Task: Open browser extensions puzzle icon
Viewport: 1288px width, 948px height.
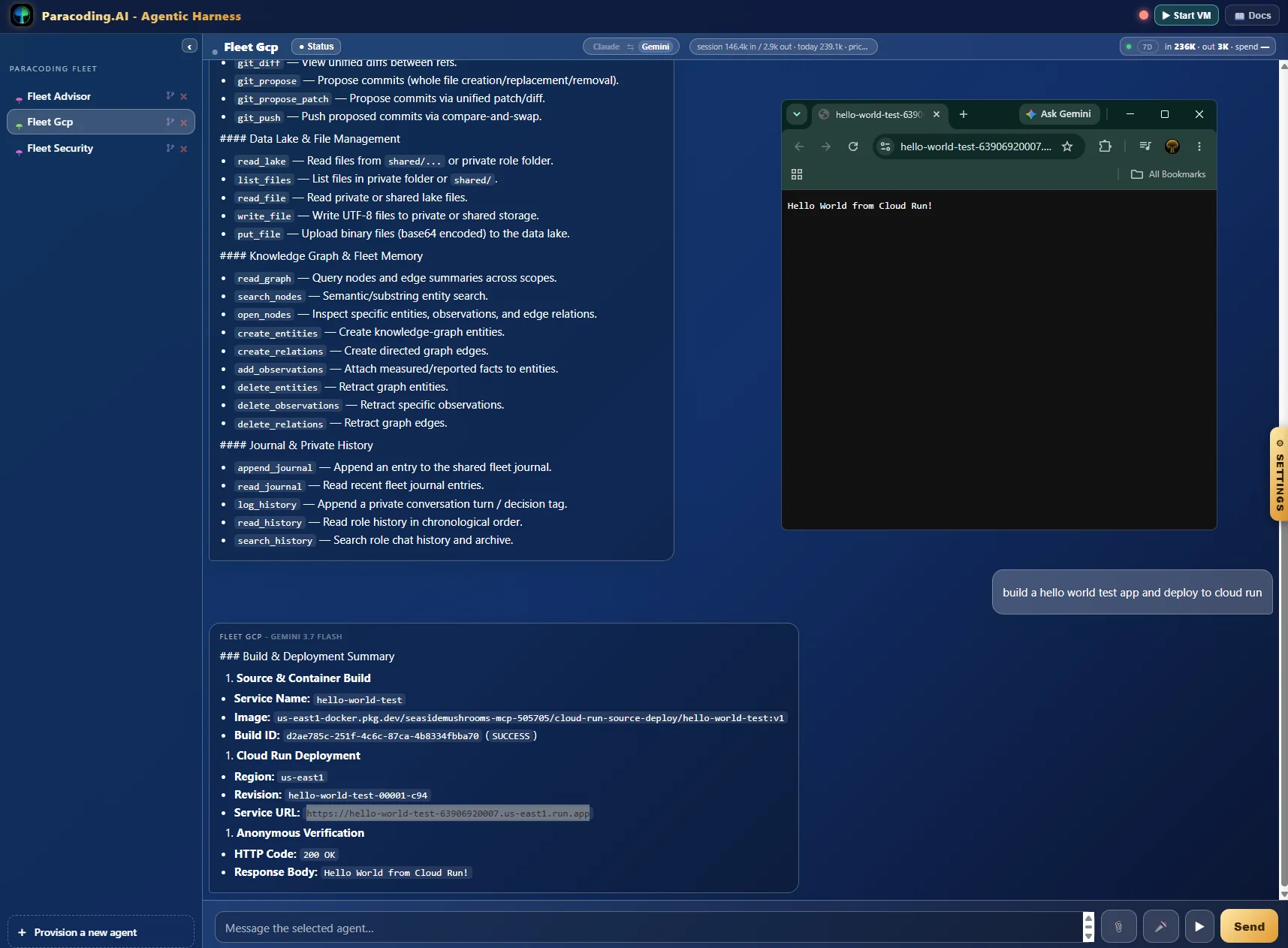Action: click(1105, 146)
